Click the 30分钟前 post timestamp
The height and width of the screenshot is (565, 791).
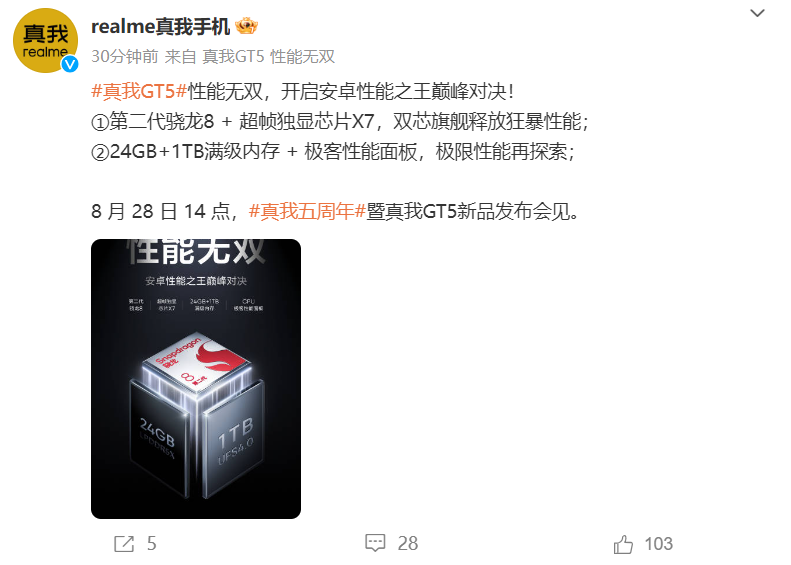coord(125,56)
